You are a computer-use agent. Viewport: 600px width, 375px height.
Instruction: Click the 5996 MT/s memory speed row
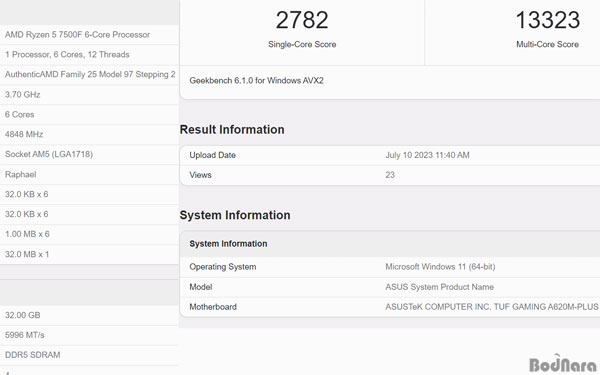(x=89, y=335)
